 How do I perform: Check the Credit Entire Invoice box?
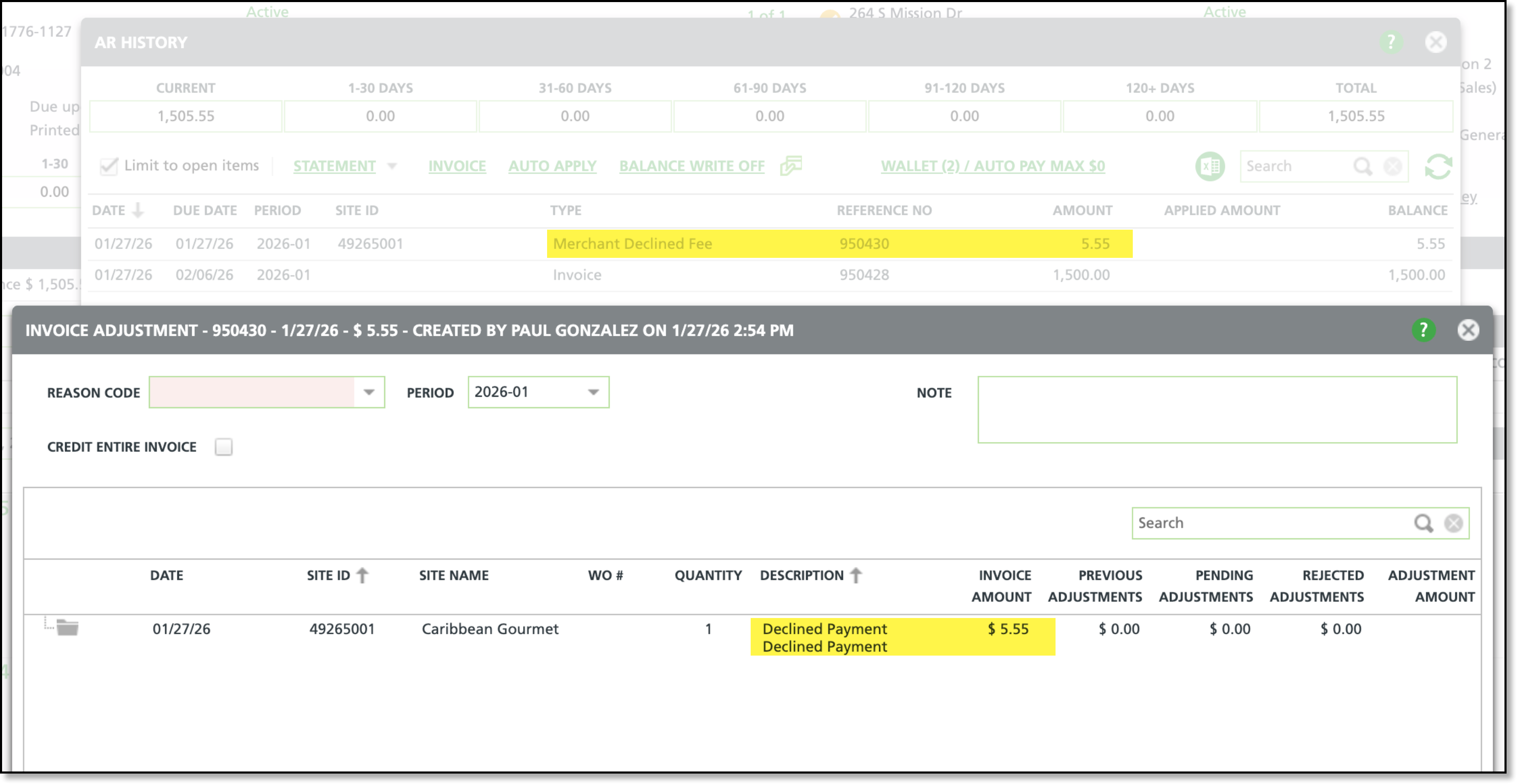tap(224, 447)
